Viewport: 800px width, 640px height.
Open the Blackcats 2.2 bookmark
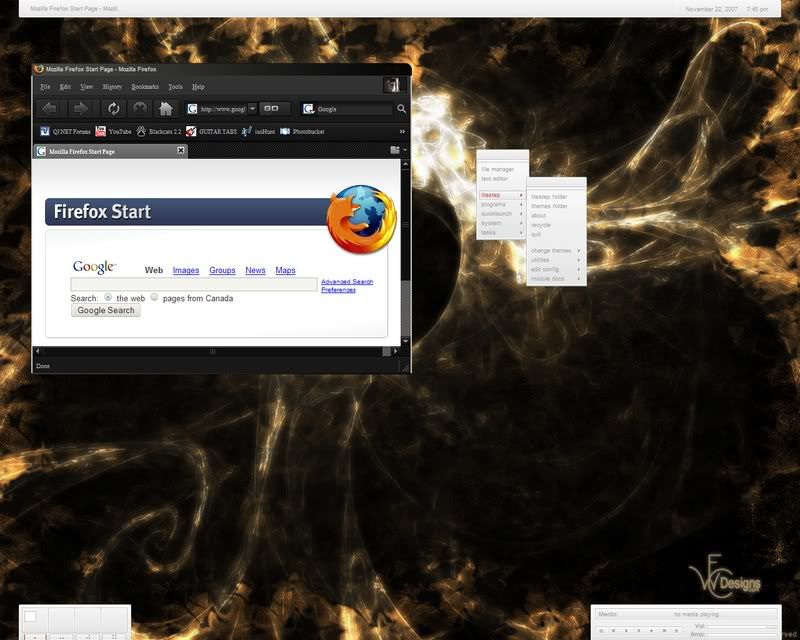click(x=159, y=131)
